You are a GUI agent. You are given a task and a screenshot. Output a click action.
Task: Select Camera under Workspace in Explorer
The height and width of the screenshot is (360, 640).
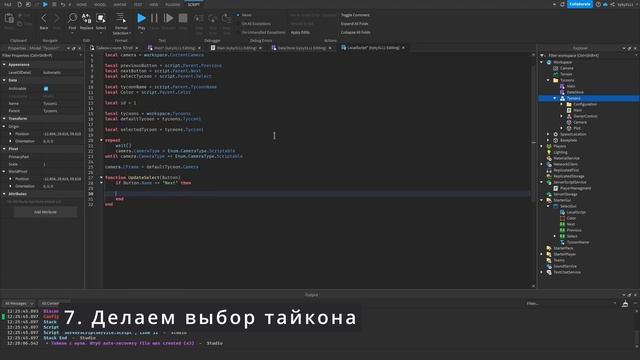[567, 68]
